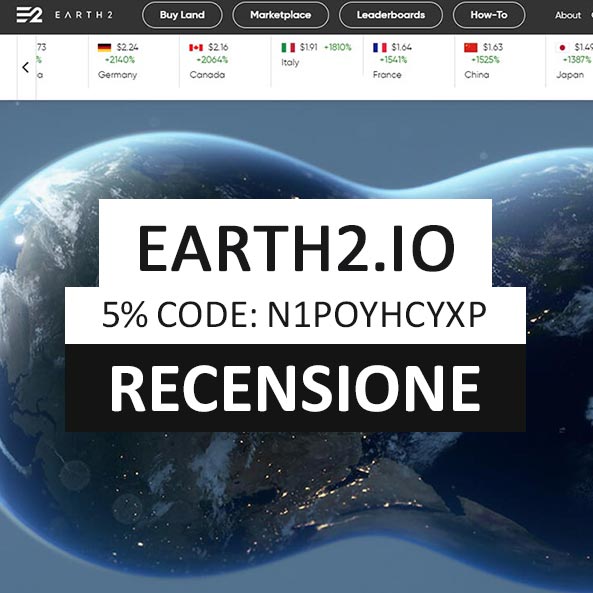
Task: Select the France price card
Action: coord(408,61)
